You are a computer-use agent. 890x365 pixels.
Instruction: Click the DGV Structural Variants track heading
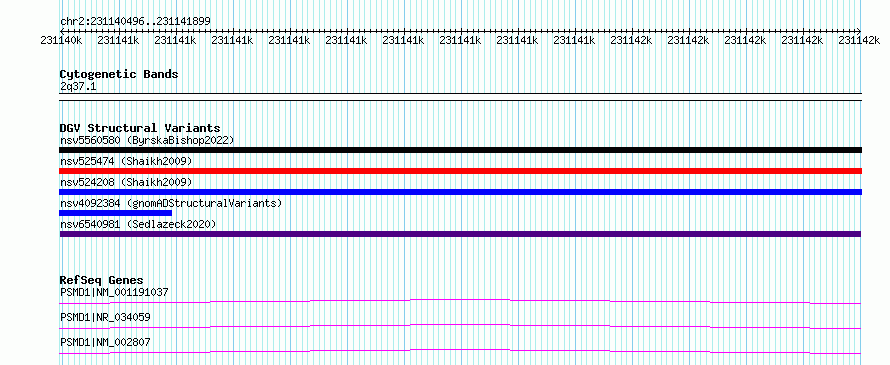pos(140,128)
